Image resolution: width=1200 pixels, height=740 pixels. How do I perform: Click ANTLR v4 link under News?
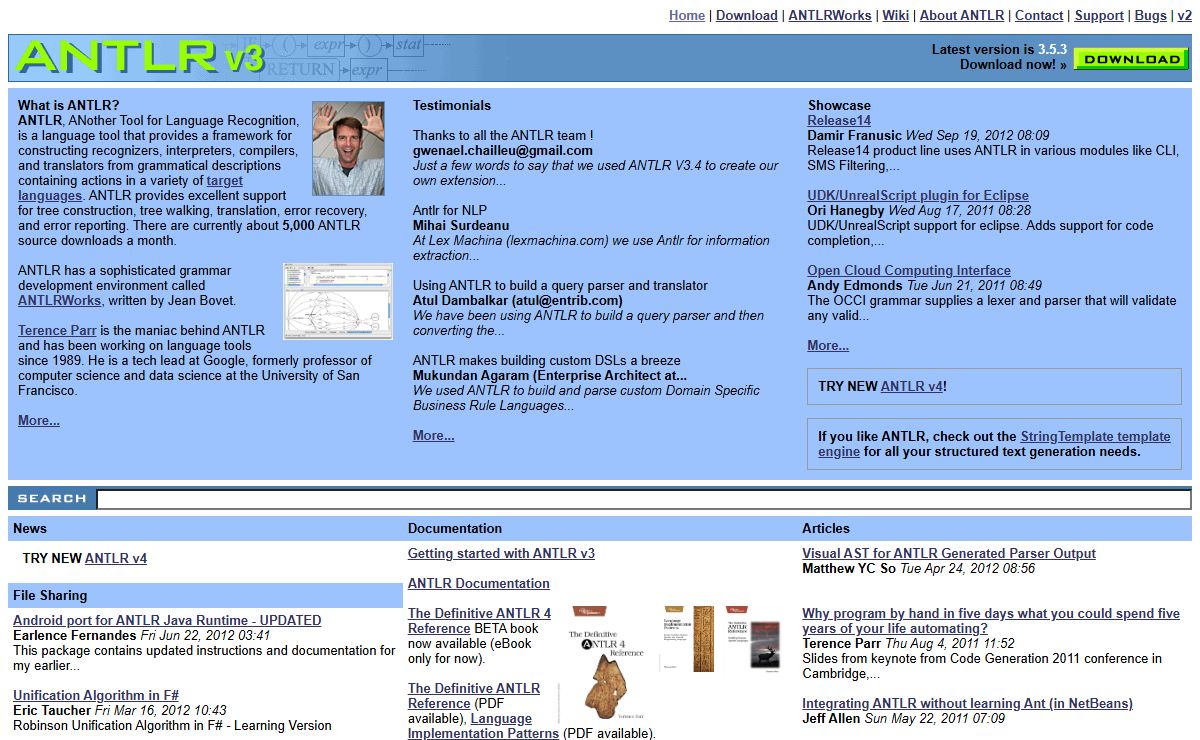pyautogui.click(x=116, y=558)
